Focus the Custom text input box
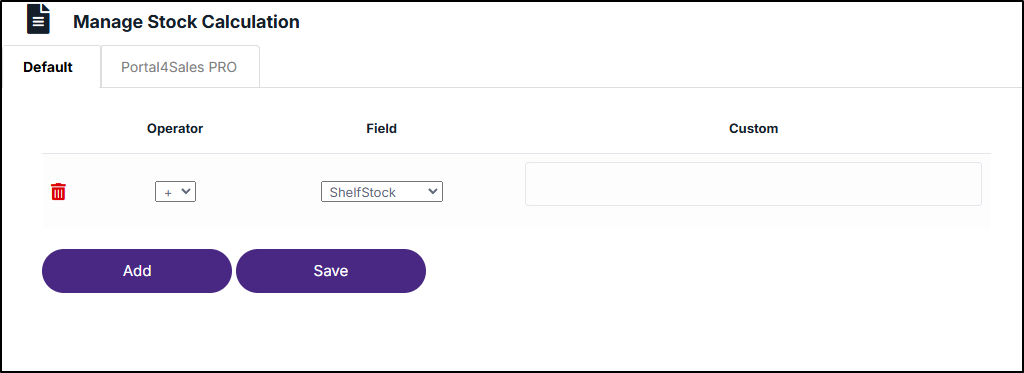 [x=753, y=184]
